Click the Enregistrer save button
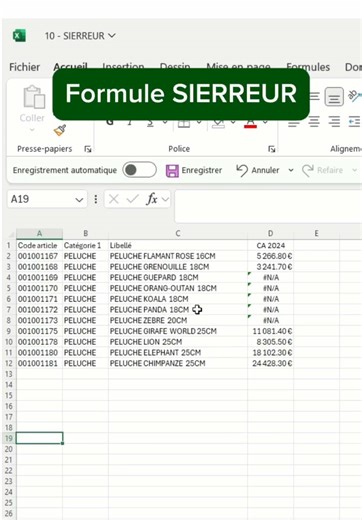The width and height of the screenshot is (362, 520). click(x=194, y=170)
